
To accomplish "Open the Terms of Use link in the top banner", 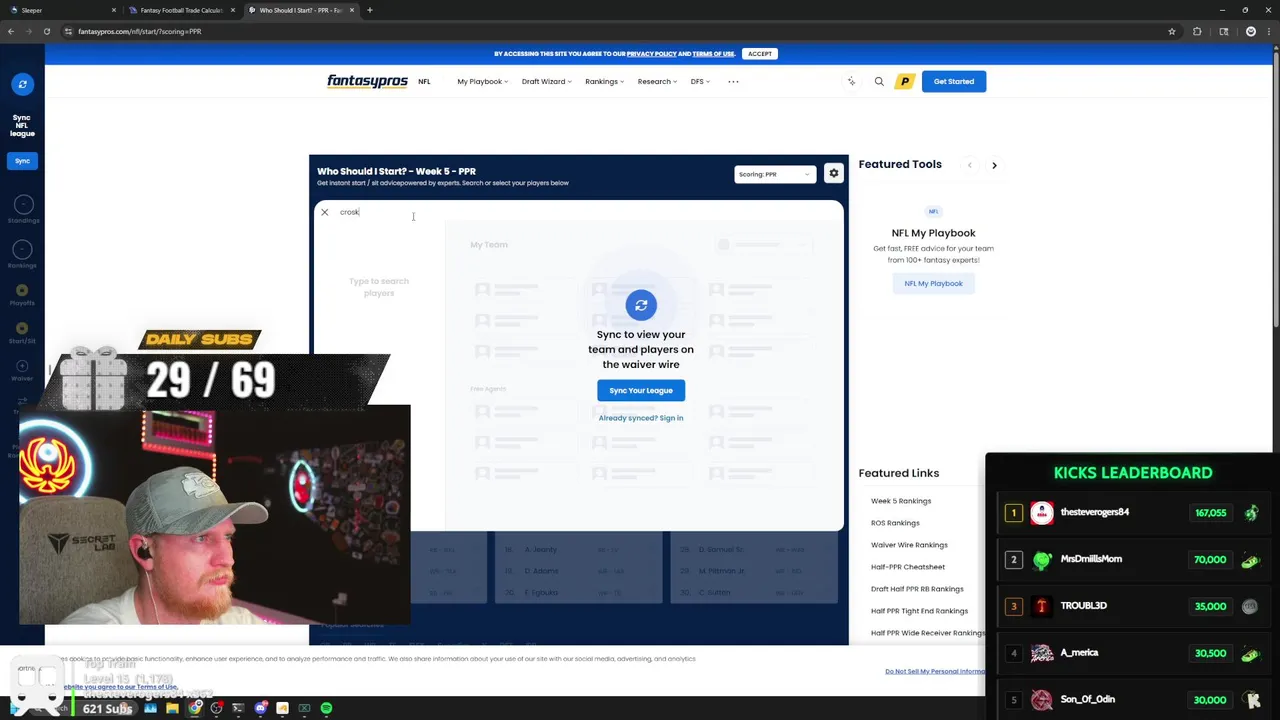I will coord(713,53).
